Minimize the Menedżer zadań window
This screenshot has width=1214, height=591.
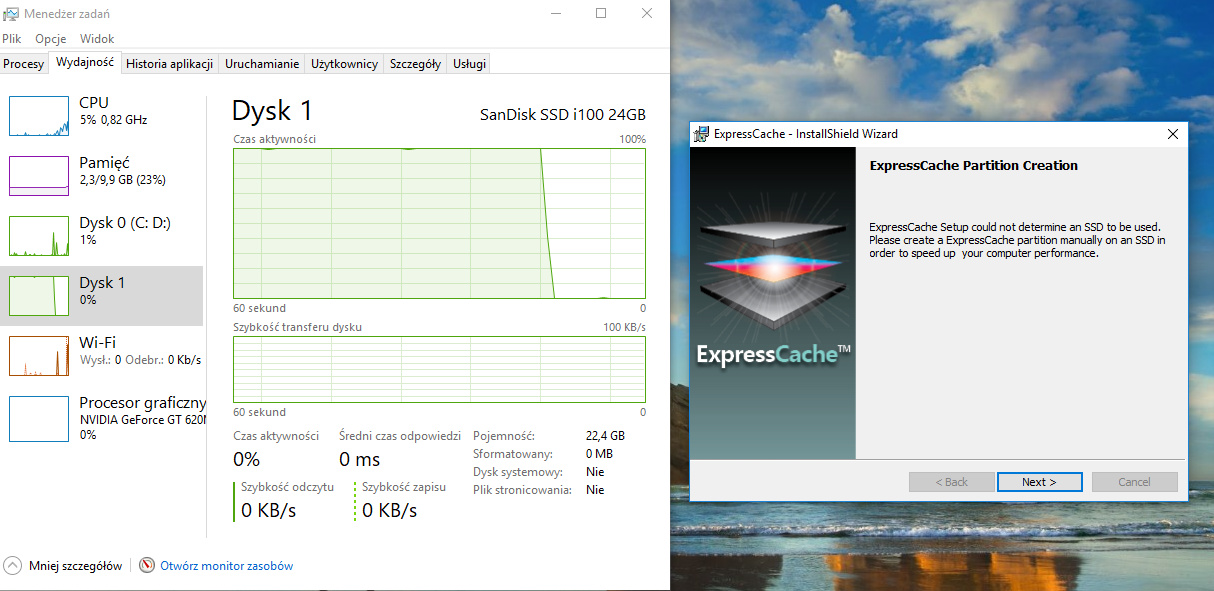[557, 14]
